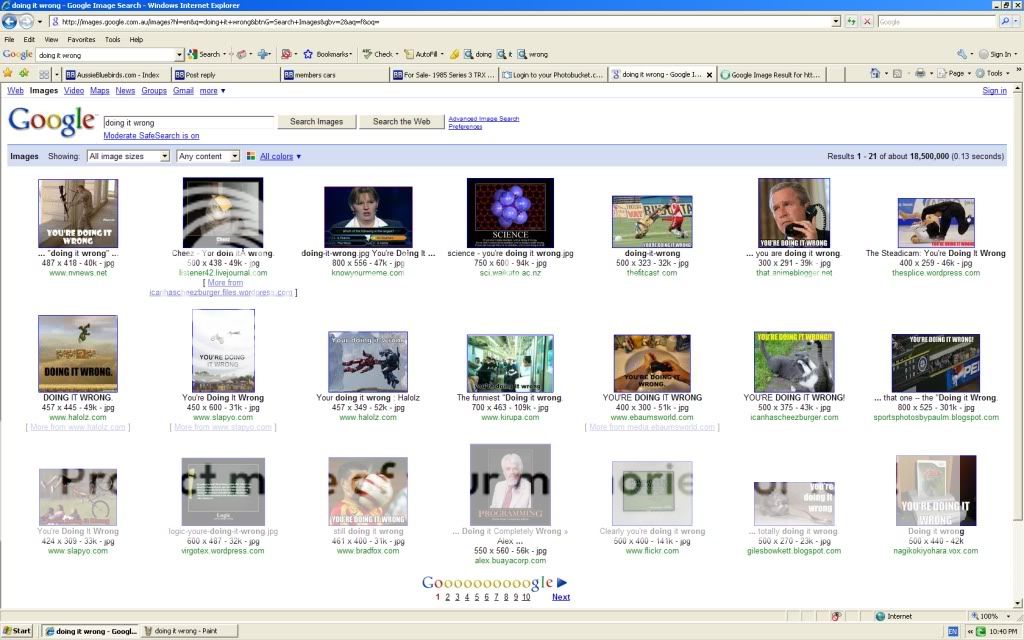Print the page using the printer icon

[x=920, y=73]
